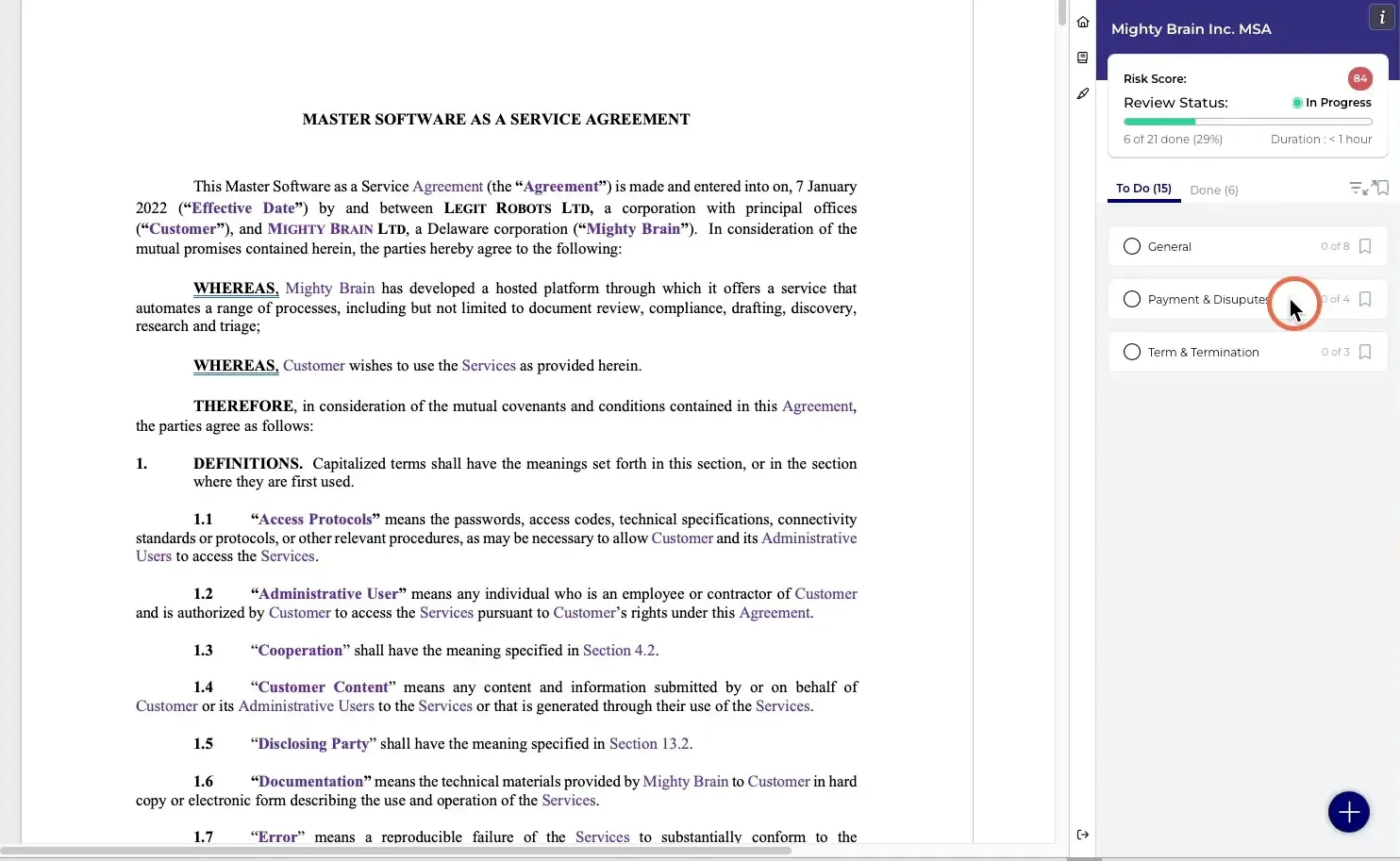Screen dimensions: 1400x861
Task: Click the red 84 risk score badge
Action: coord(1359,78)
